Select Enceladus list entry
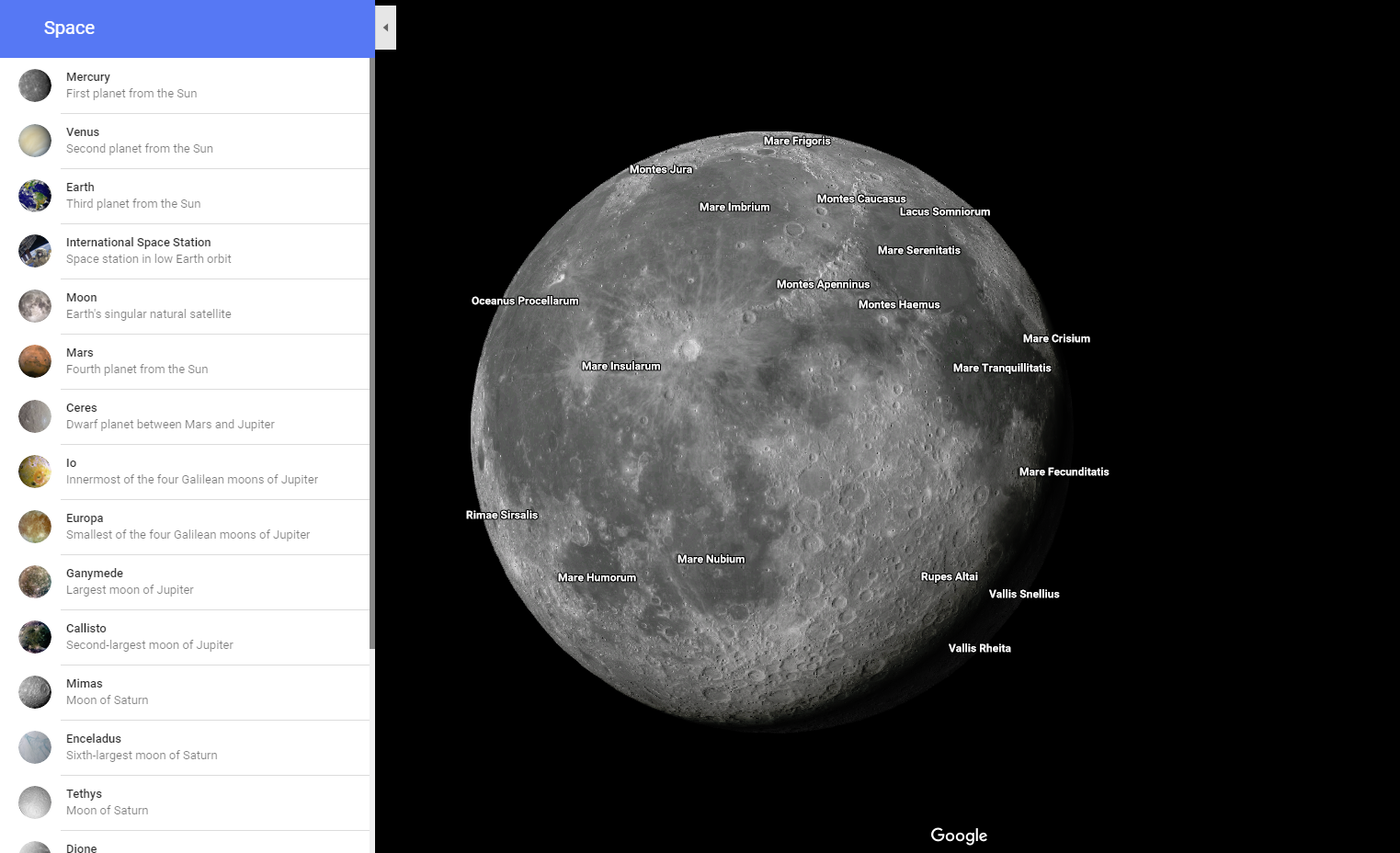Image resolution: width=1400 pixels, height=853 pixels. coord(142,747)
